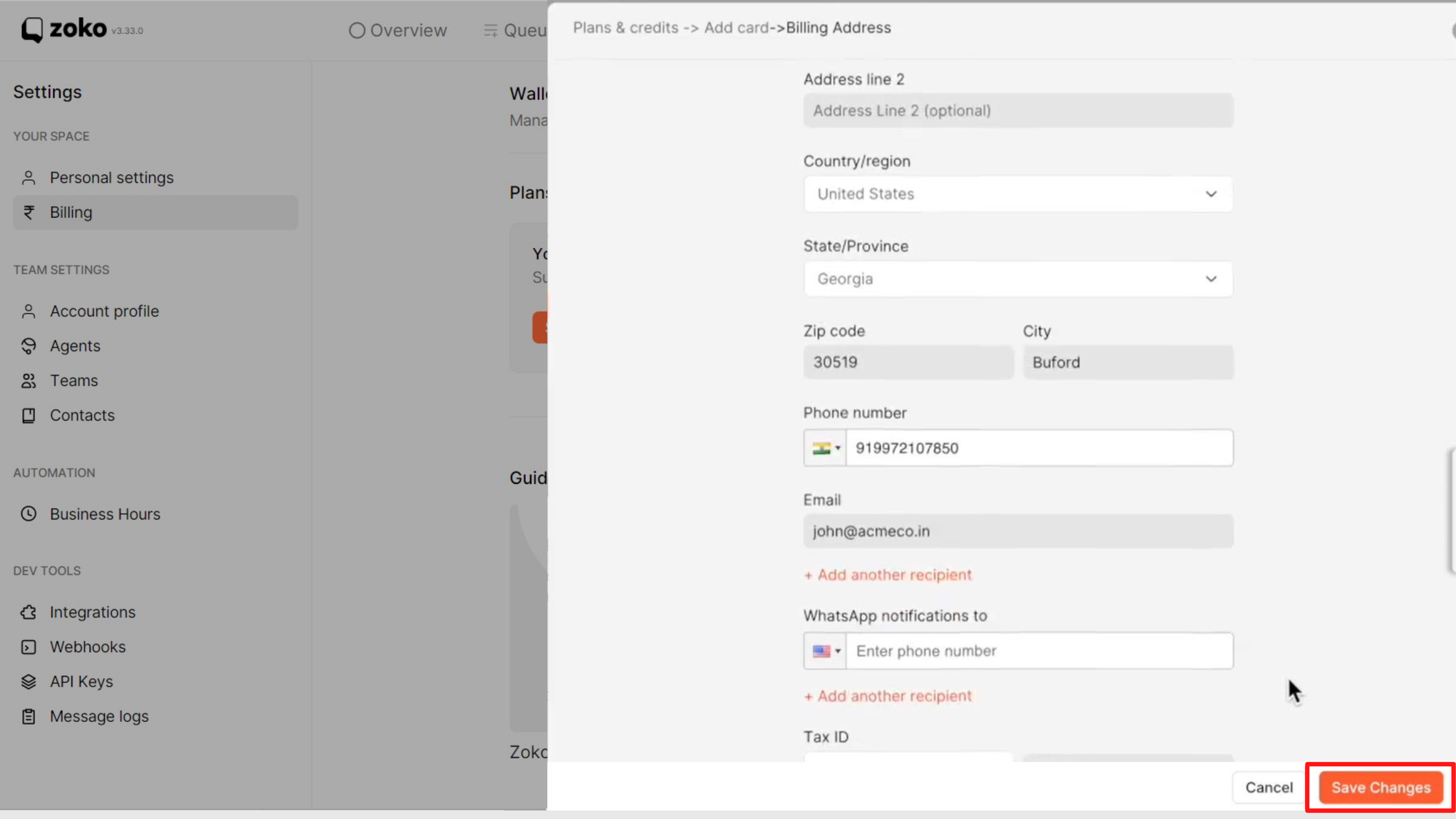Click the API Keys layers icon
This screenshot has width=1456, height=819.
(28, 682)
